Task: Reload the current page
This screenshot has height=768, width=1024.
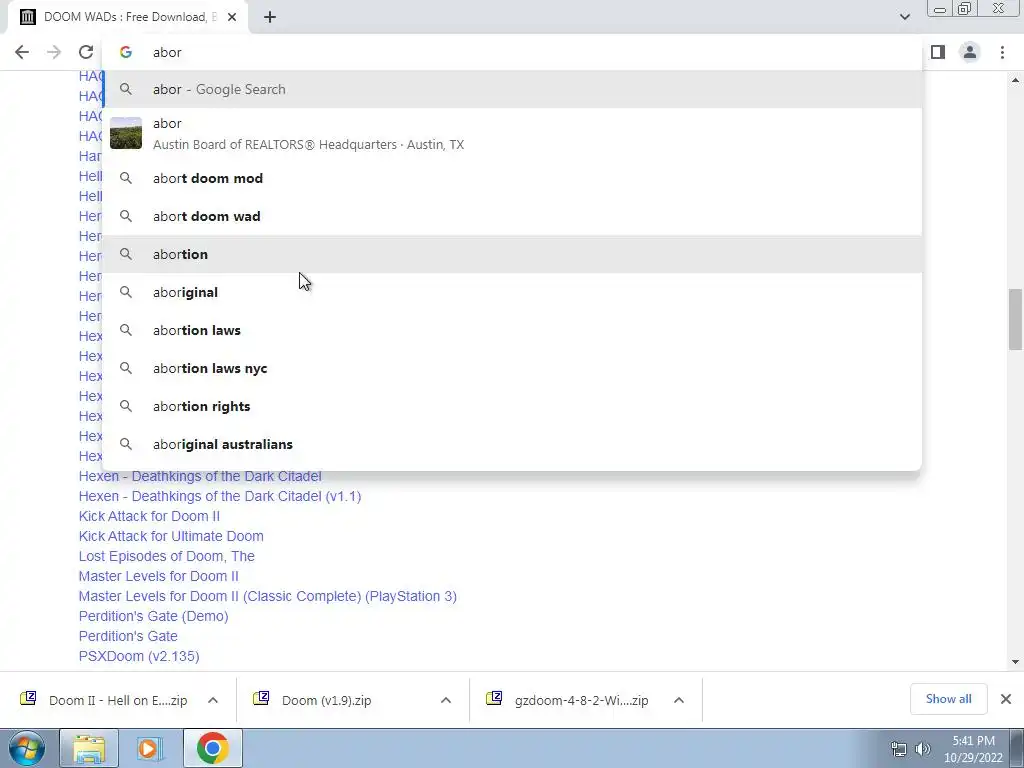Action: coord(86,52)
